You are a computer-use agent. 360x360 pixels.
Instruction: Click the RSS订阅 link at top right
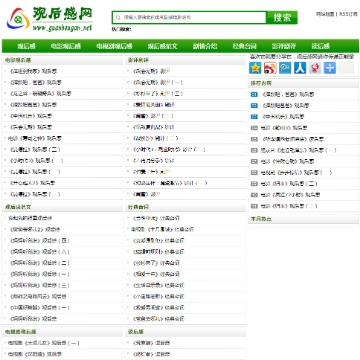(348, 14)
